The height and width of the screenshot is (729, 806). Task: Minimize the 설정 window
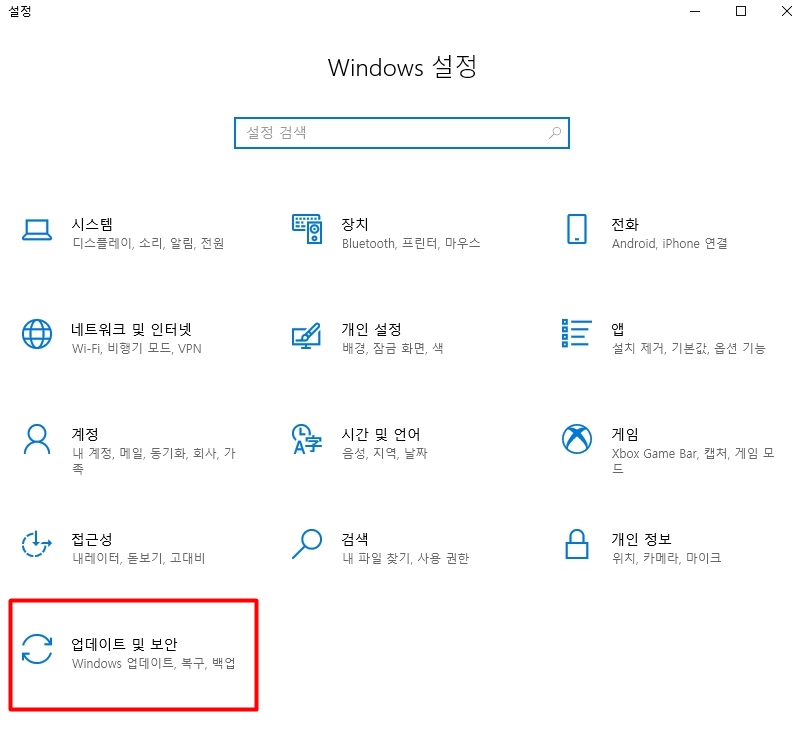695,11
